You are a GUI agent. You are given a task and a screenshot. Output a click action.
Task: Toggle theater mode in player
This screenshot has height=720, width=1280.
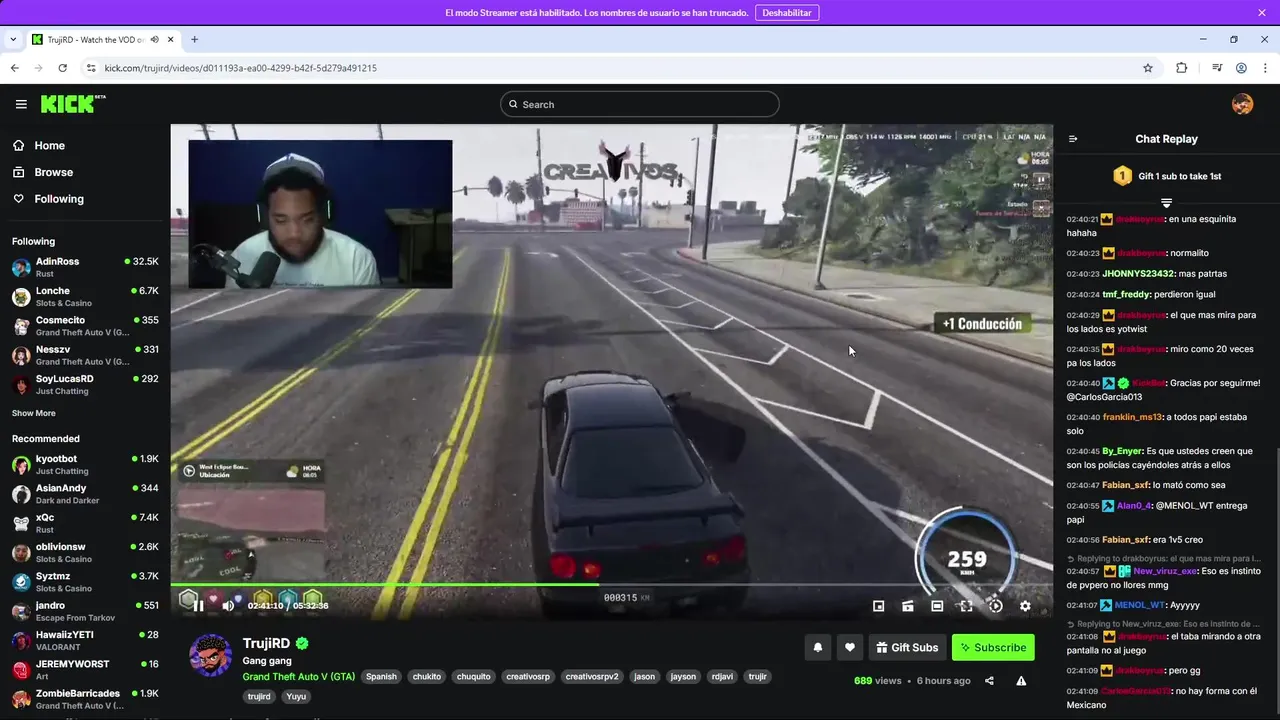937,606
